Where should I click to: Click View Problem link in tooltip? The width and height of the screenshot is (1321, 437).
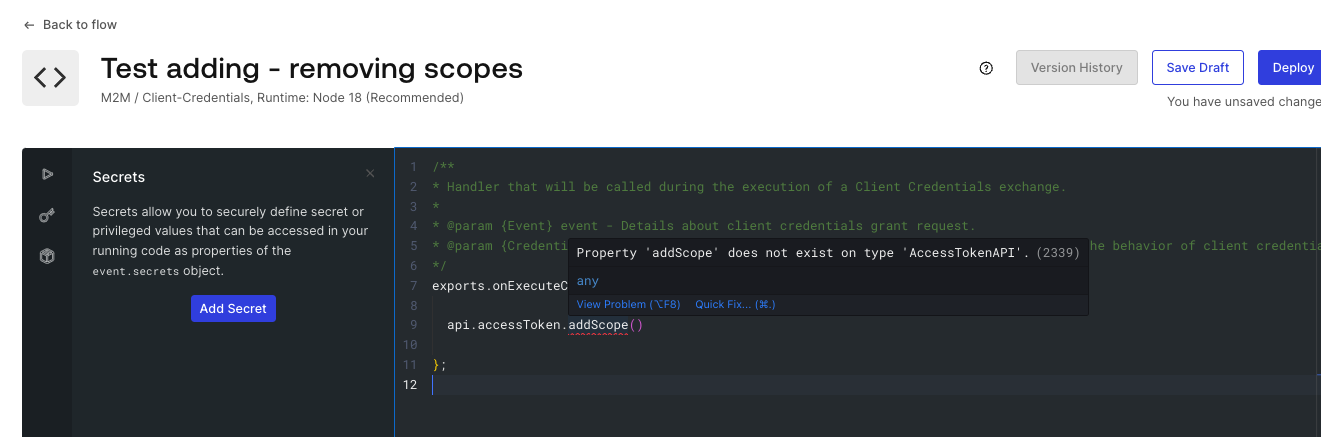pos(628,304)
